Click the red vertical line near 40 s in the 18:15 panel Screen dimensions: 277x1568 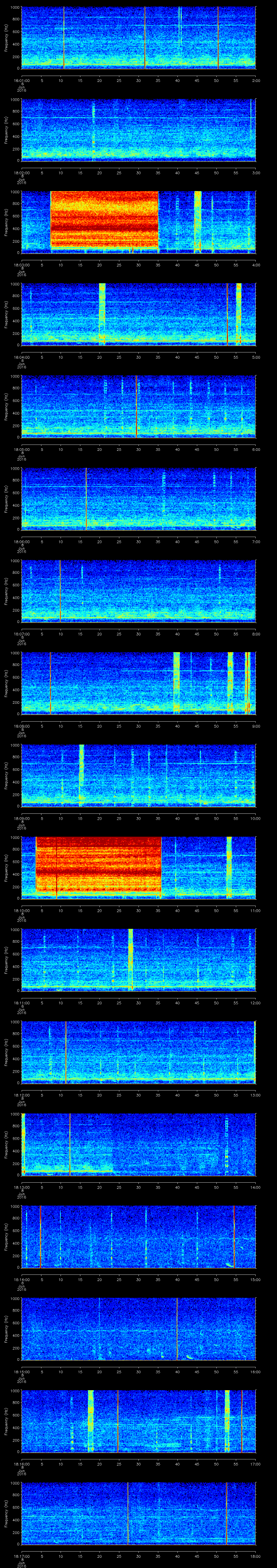pyautogui.click(x=177, y=1328)
